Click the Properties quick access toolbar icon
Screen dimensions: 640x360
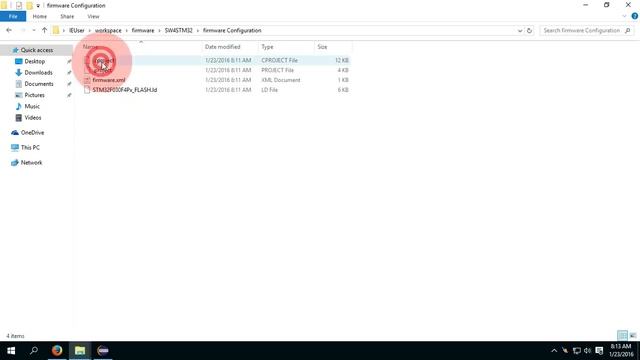click(x=19, y=6)
